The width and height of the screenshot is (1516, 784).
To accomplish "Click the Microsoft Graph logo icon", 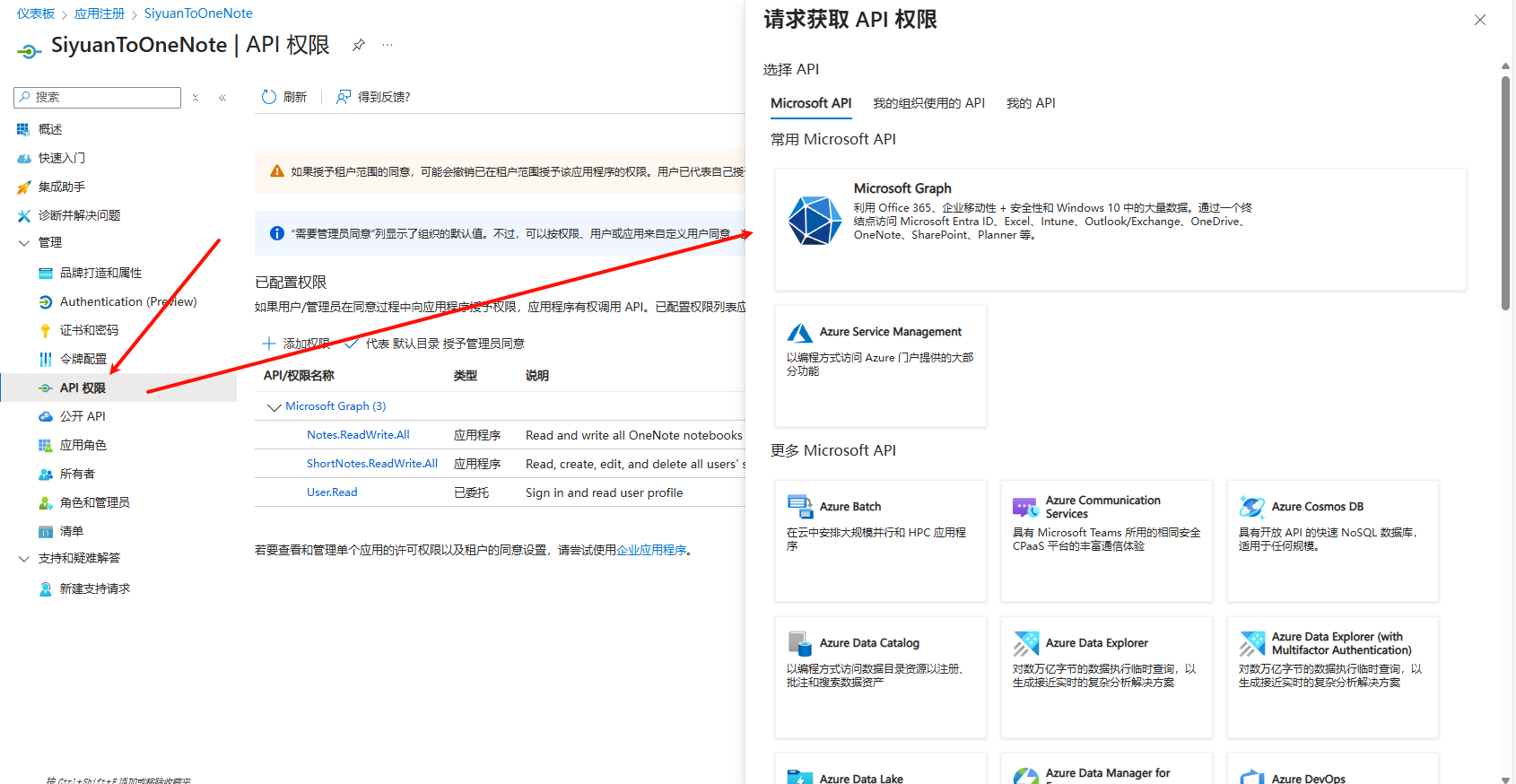I will pyautogui.click(x=815, y=221).
